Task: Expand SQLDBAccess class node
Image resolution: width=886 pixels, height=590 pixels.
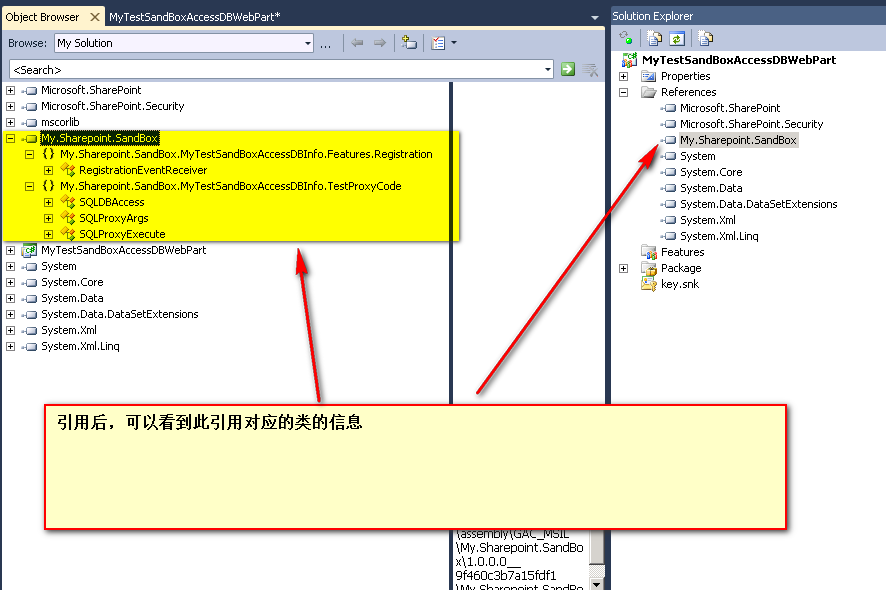Action: (49, 202)
